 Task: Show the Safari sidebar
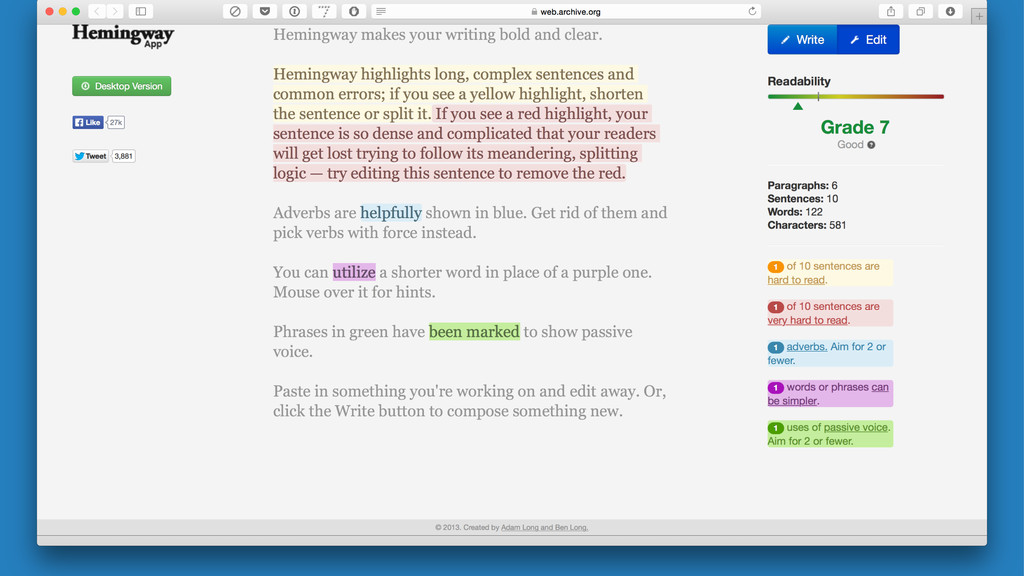pyautogui.click(x=140, y=11)
